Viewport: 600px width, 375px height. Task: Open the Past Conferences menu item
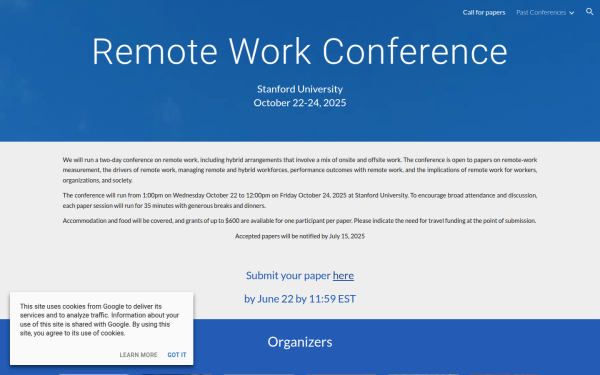[x=541, y=13]
